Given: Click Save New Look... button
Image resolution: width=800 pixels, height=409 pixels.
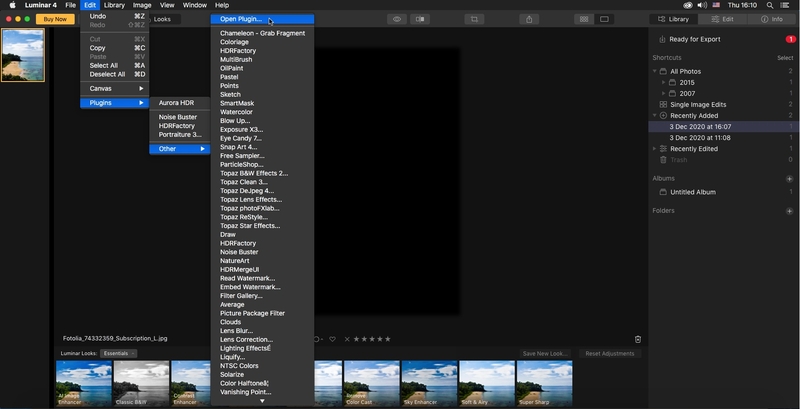Looking at the screenshot, I should (545, 354).
